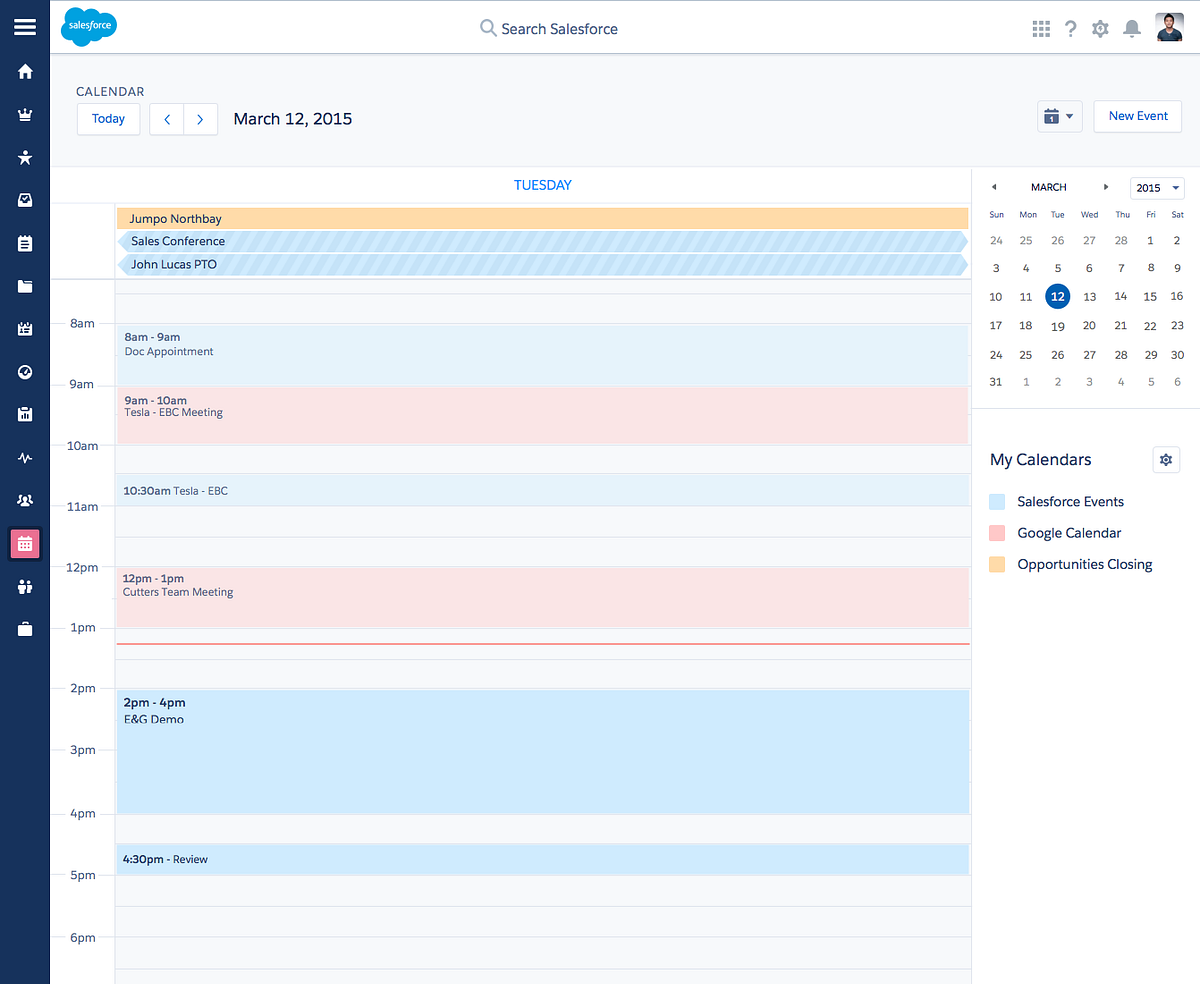Open the help question mark icon
This screenshot has height=984, width=1200.
(1070, 28)
